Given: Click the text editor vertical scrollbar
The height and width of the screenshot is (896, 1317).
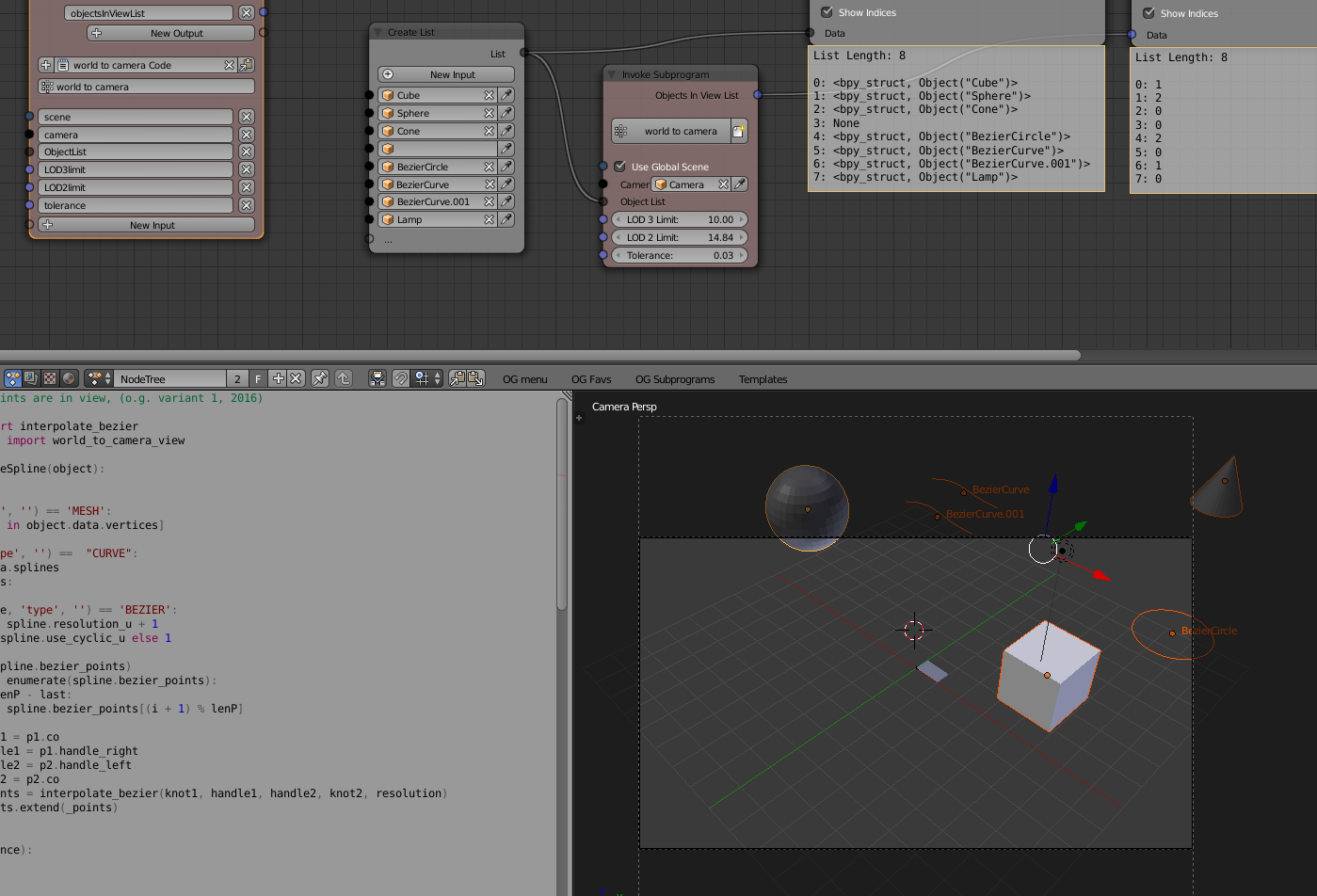Looking at the screenshot, I should (562, 504).
